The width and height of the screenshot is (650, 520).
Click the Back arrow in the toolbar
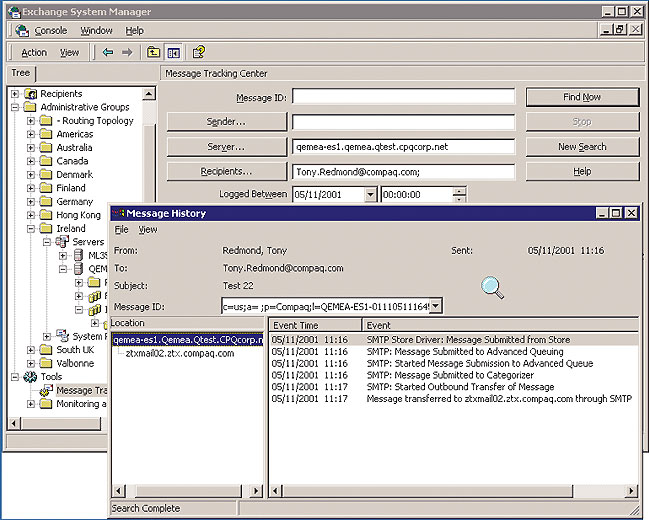[x=108, y=53]
